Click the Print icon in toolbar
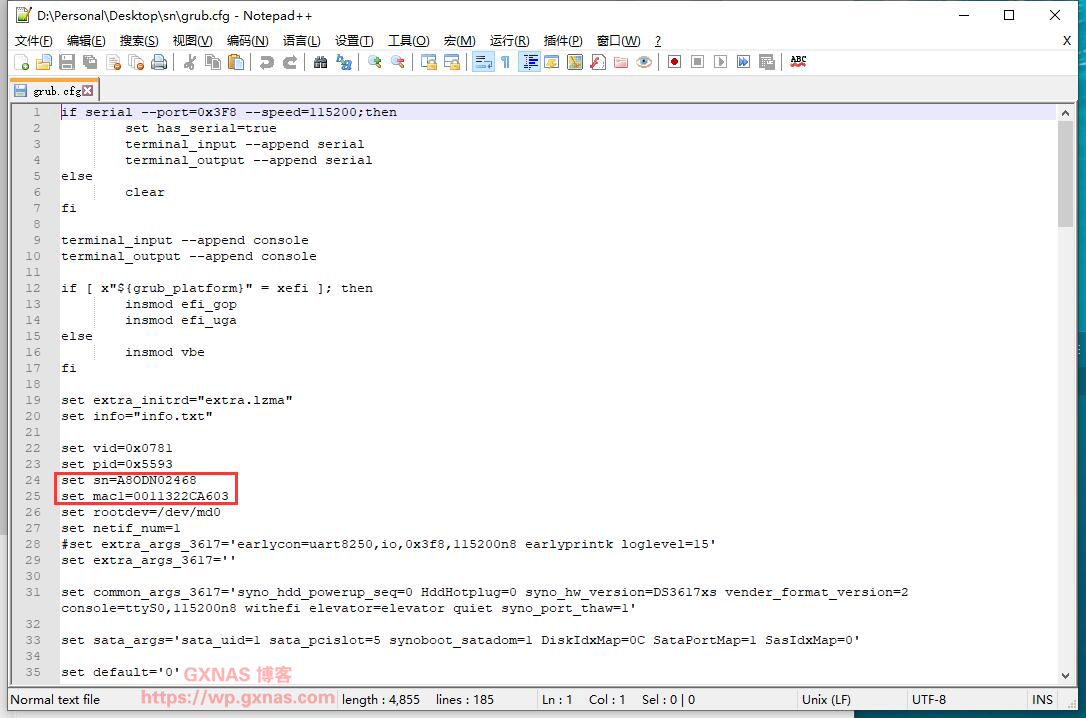 tap(159, 62)
